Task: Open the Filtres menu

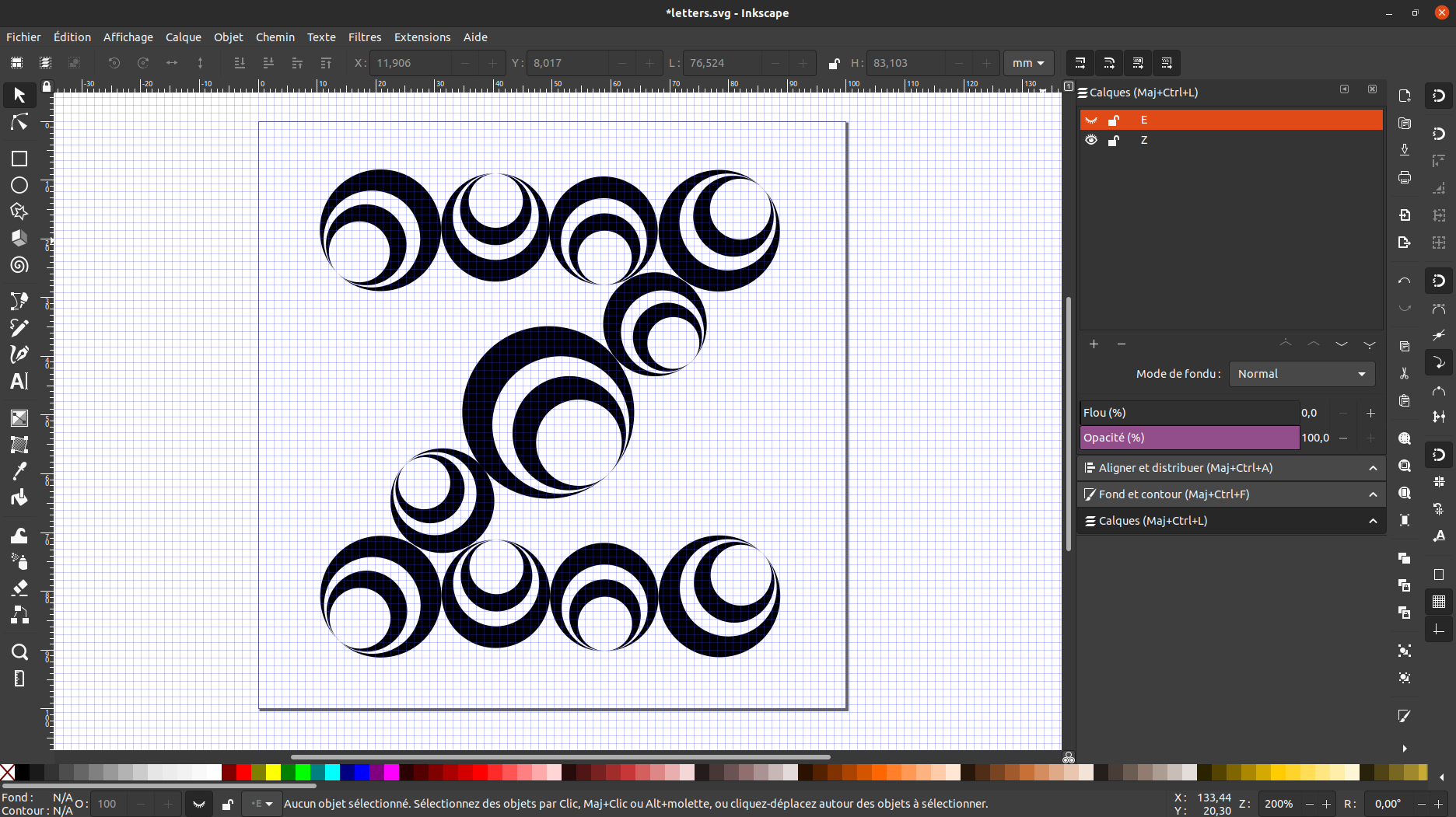Action: tap(364, 37)
